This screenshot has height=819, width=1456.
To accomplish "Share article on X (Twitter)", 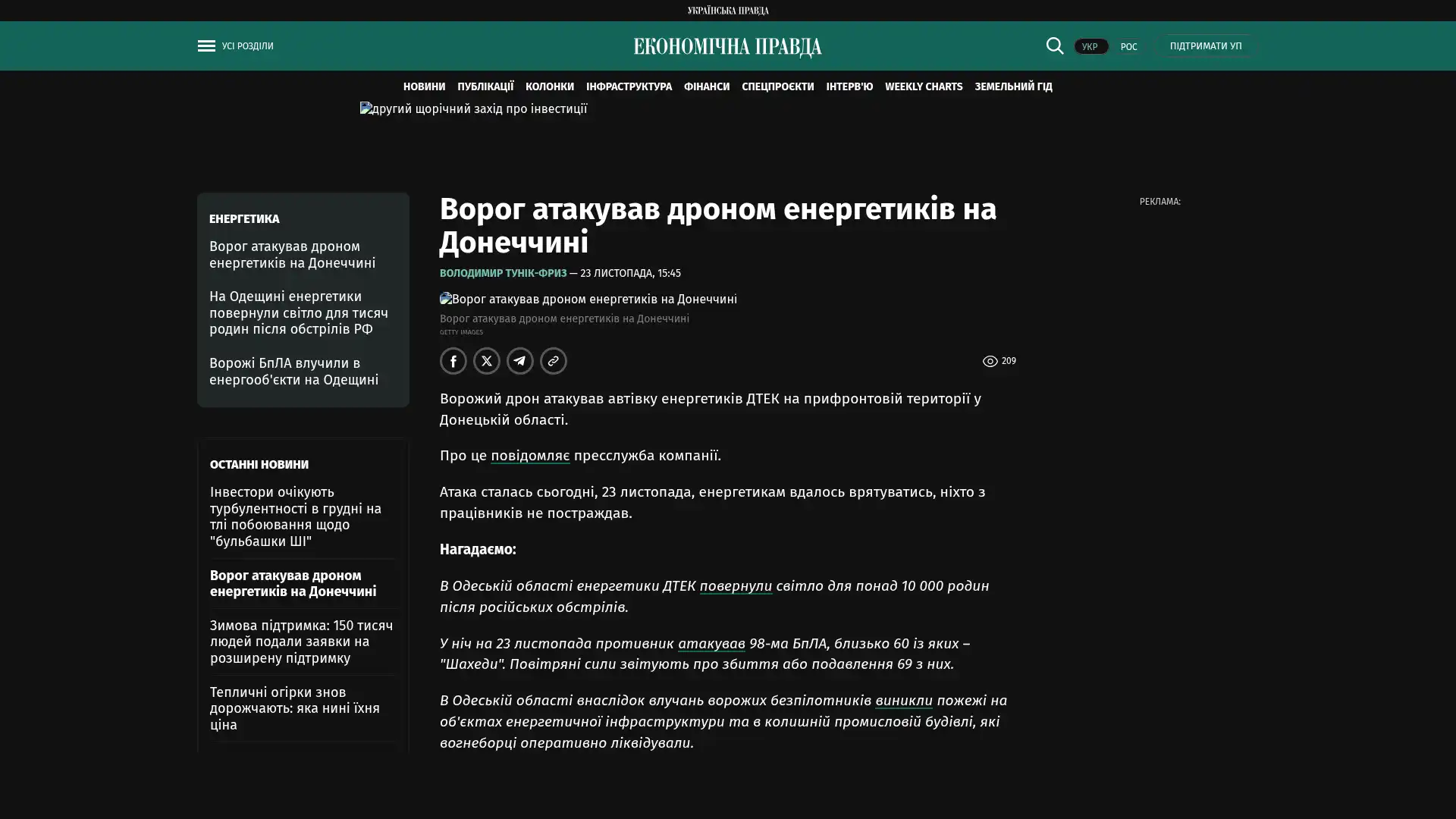I will (x=486, y=361).
